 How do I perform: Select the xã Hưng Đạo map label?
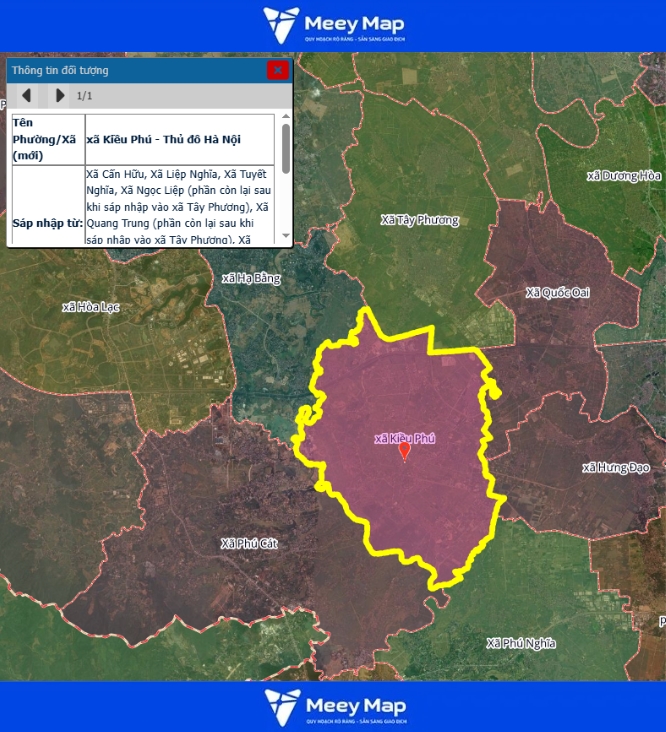[x=616, y=468]
